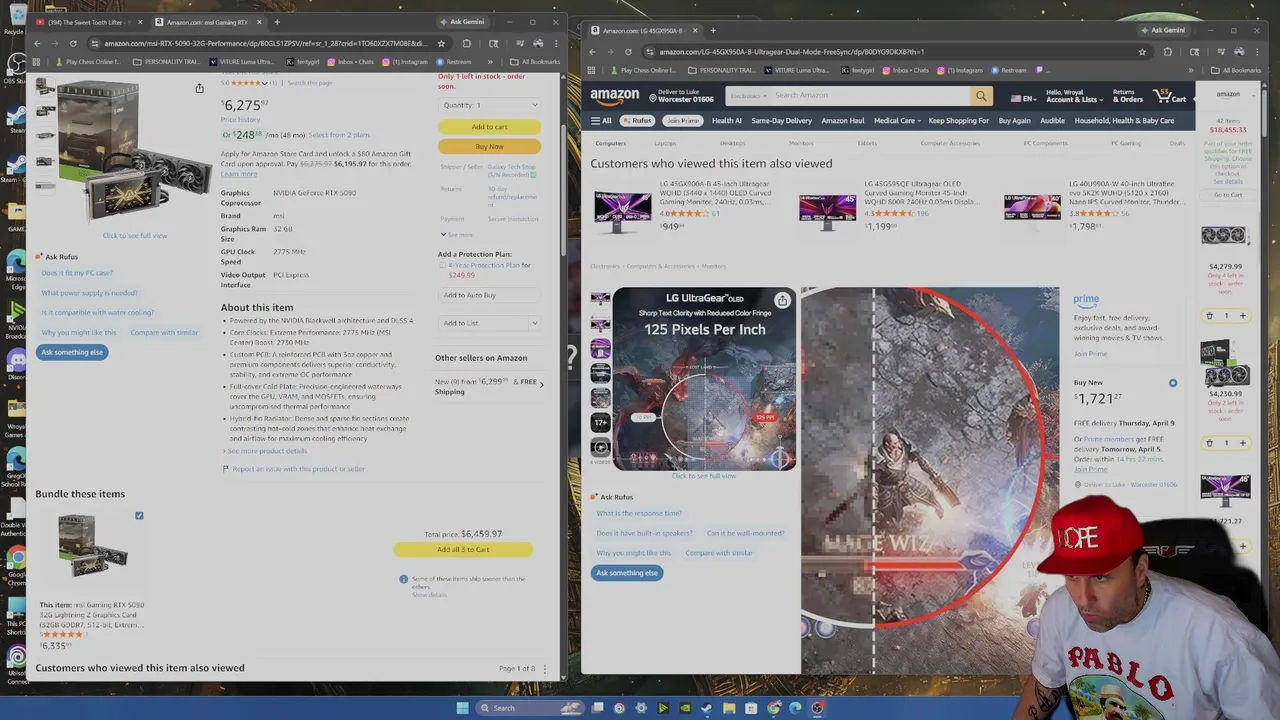Select PC Components in the subnav
The image size is (1280, 720).
click(1045, 143)
